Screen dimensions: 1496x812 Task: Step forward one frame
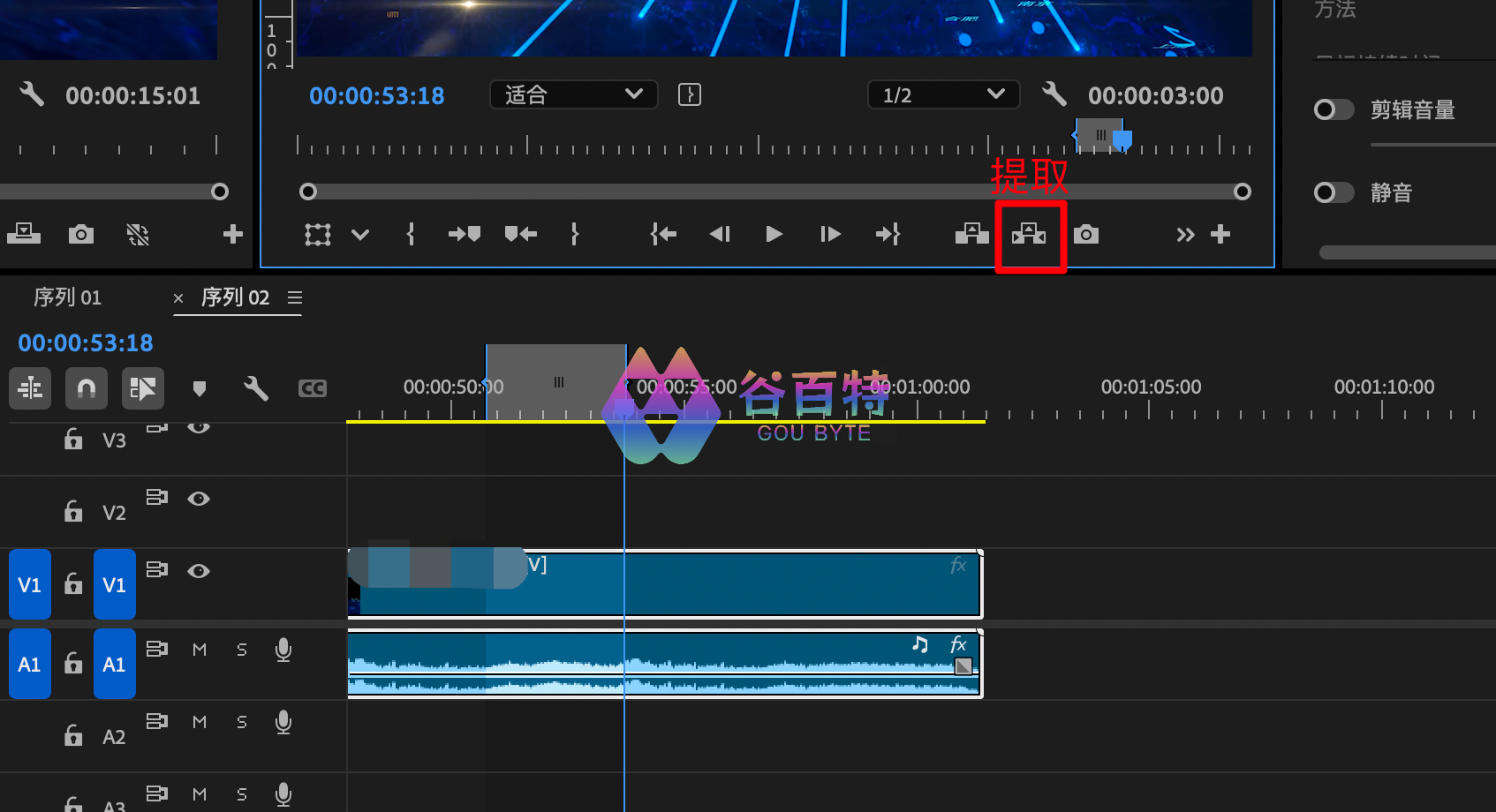coord(830,234)
